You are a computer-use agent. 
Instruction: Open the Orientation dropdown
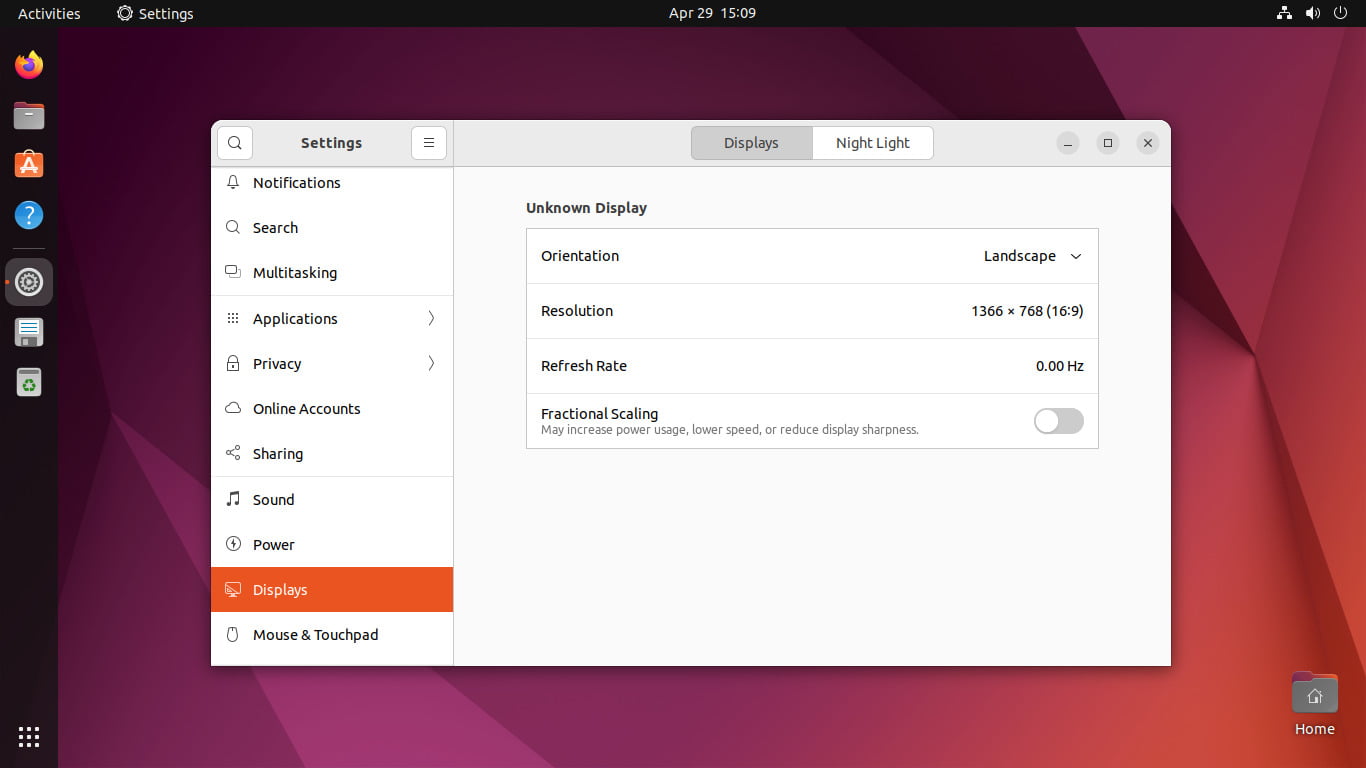tap(1032, 256)
